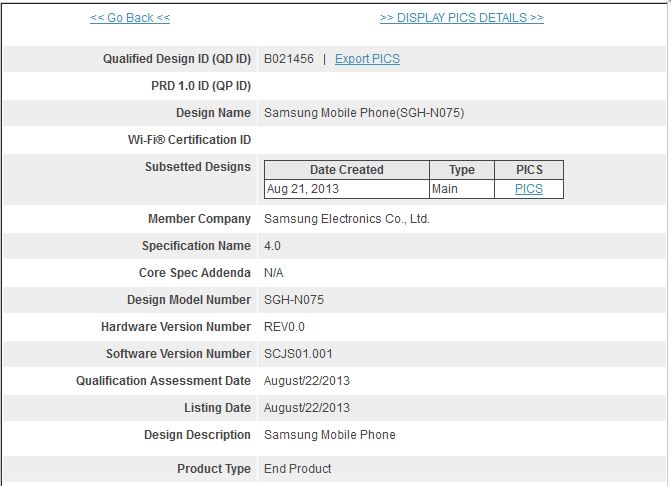Open the PICS link in the Main row

click(528, 189)
